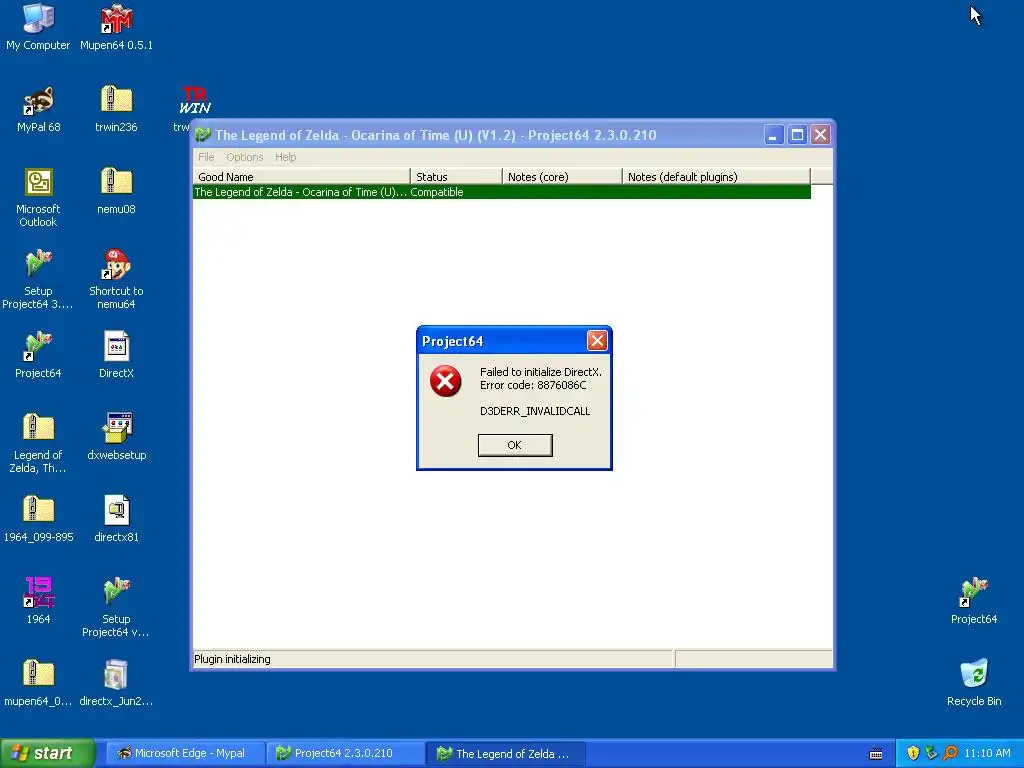
Task: Select the directx81 desktop icon
Action: [116, 519]
